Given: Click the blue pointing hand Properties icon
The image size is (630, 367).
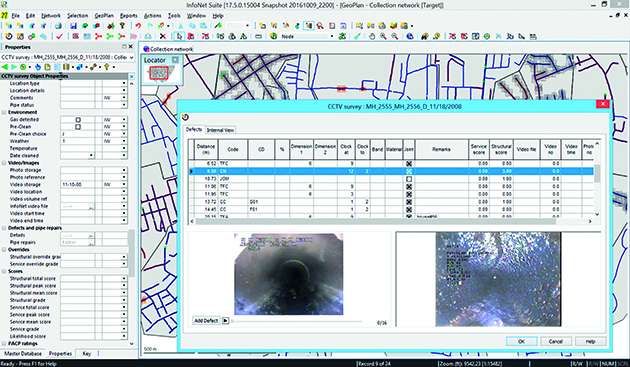Looking at the screenshot, I should point(38,67).
